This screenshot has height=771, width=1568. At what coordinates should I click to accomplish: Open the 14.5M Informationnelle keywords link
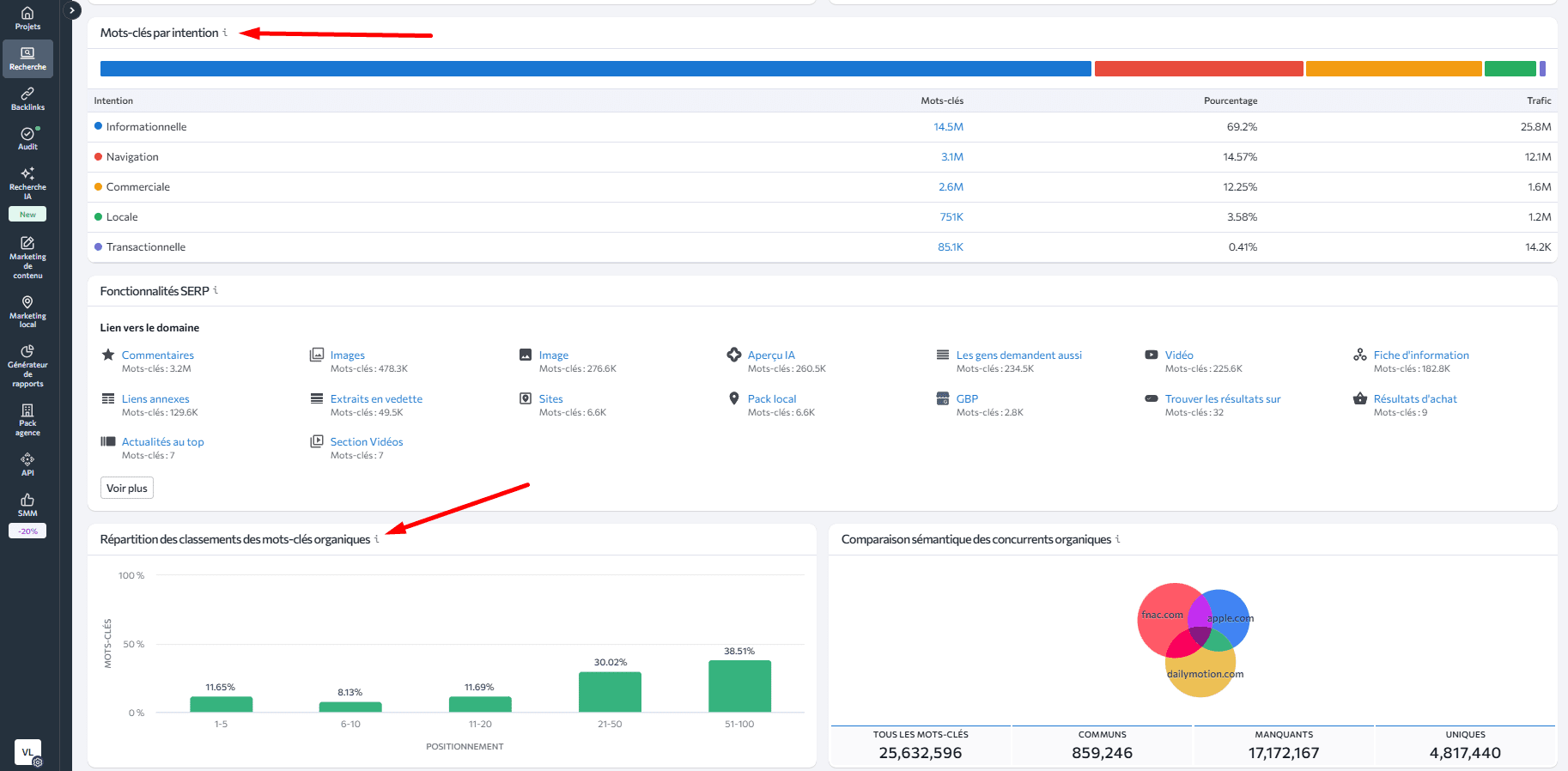tap(948, 127)
